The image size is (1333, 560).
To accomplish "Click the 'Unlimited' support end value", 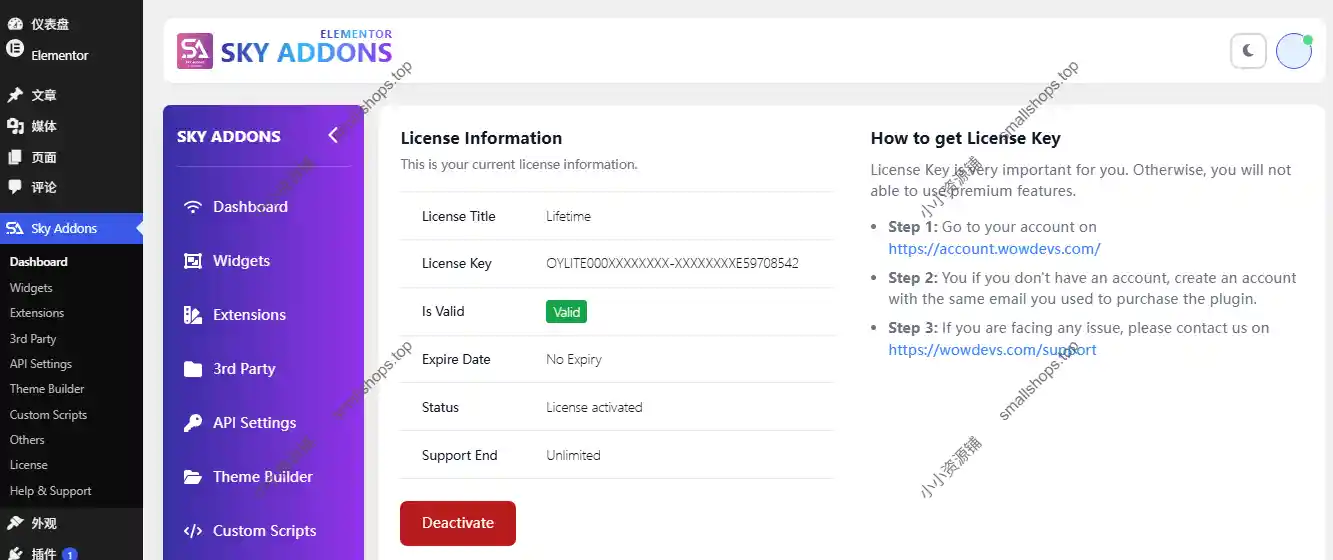I will (573, 456).
